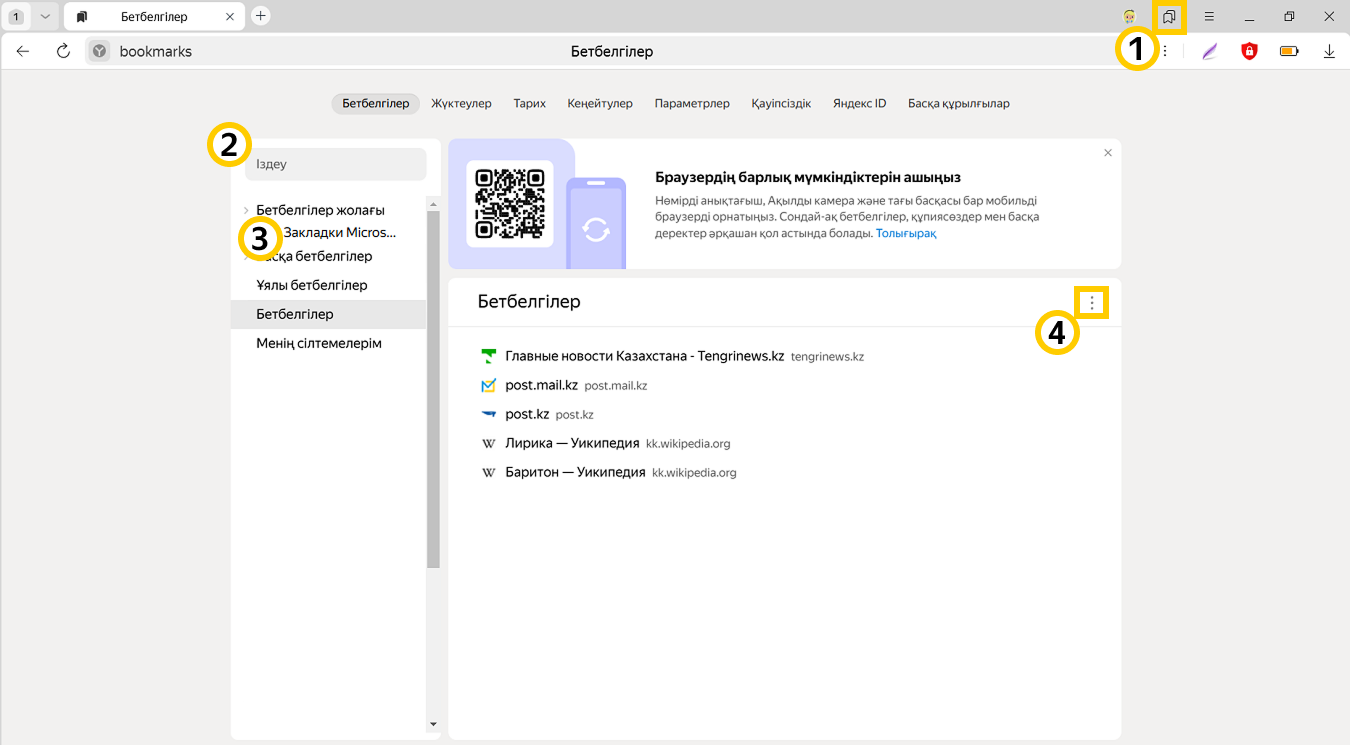Screen dimensions: 1350x745
Task: Open the three-dot menu in Бетбелгілер header
Action: (x=1092, y=302)
